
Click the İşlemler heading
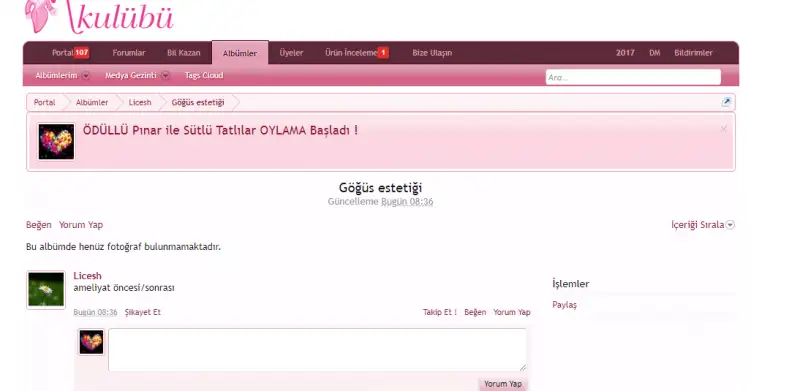570,284
